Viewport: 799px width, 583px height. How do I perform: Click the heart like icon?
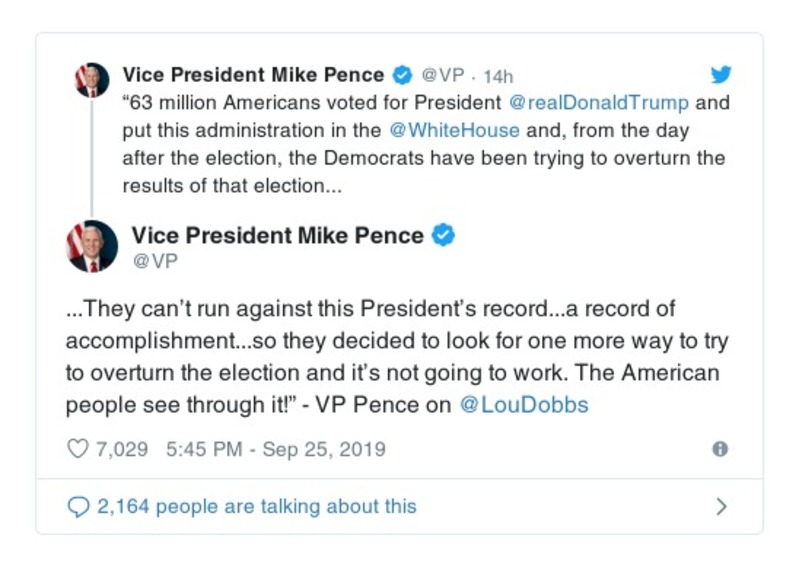[77, 450]
